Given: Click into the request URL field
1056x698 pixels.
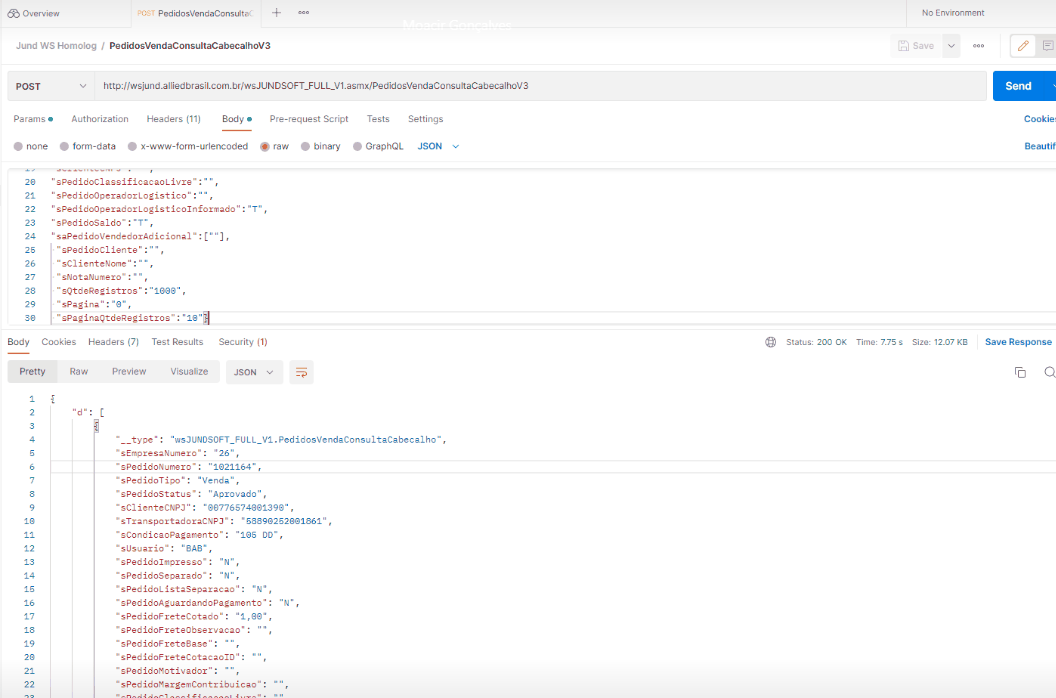Looking at the screenshot, I should (540, 86).
